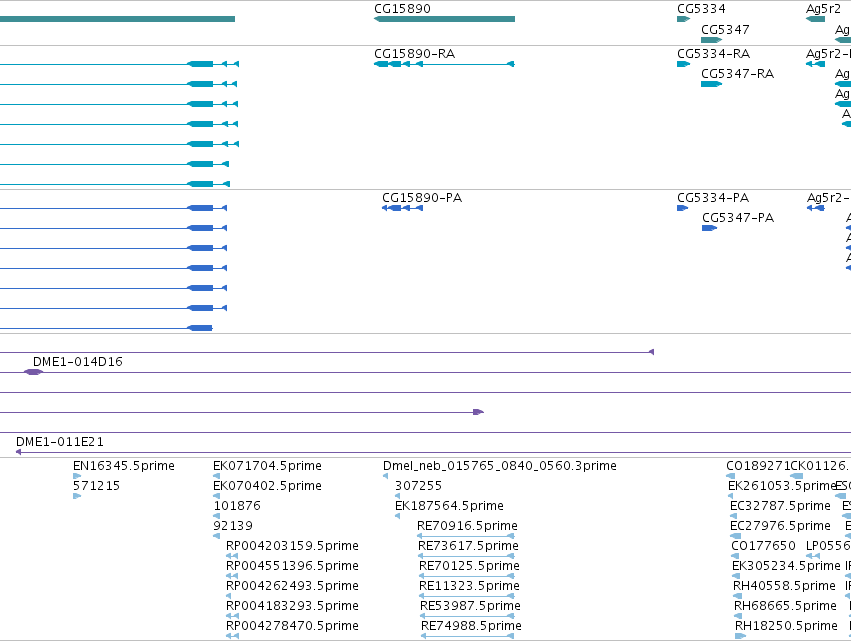Select the teal CG15890 gene bar
851x641 pixels.
444,19
